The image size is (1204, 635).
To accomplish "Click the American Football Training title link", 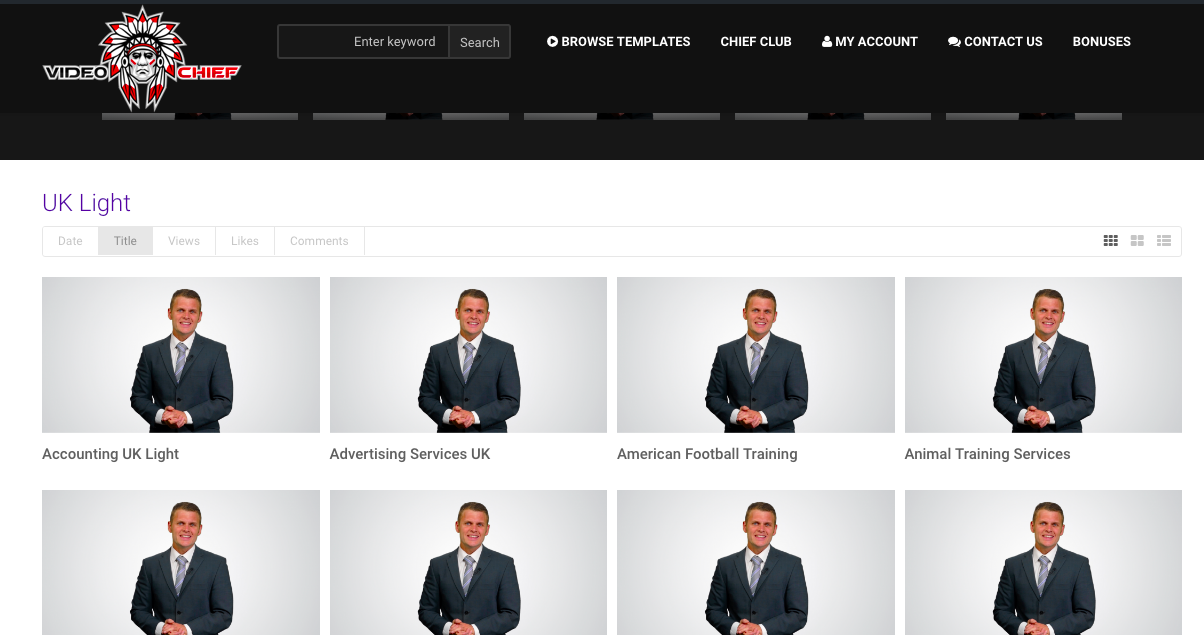I will point(707,454).
